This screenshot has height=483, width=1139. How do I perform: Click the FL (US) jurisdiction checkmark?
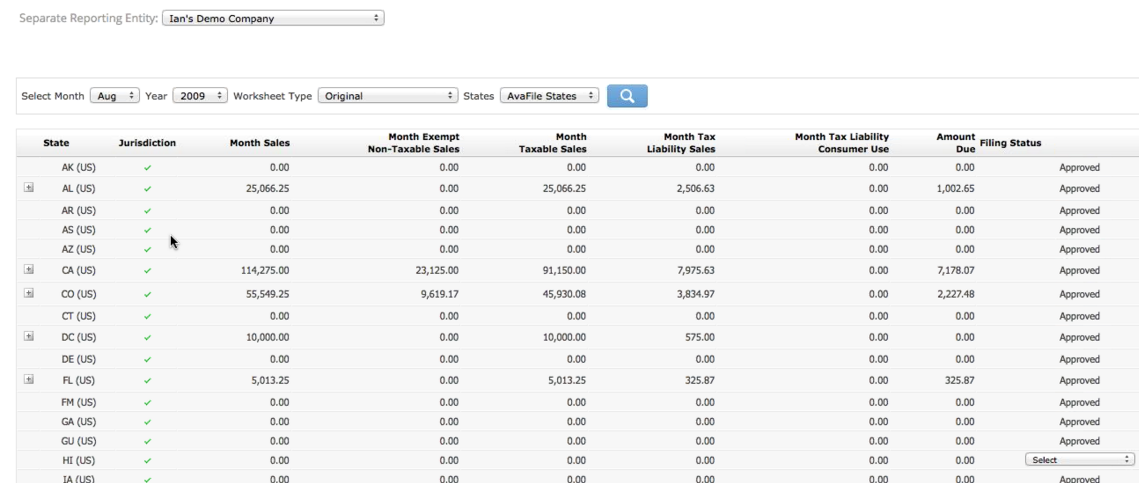tap(148, 381)
